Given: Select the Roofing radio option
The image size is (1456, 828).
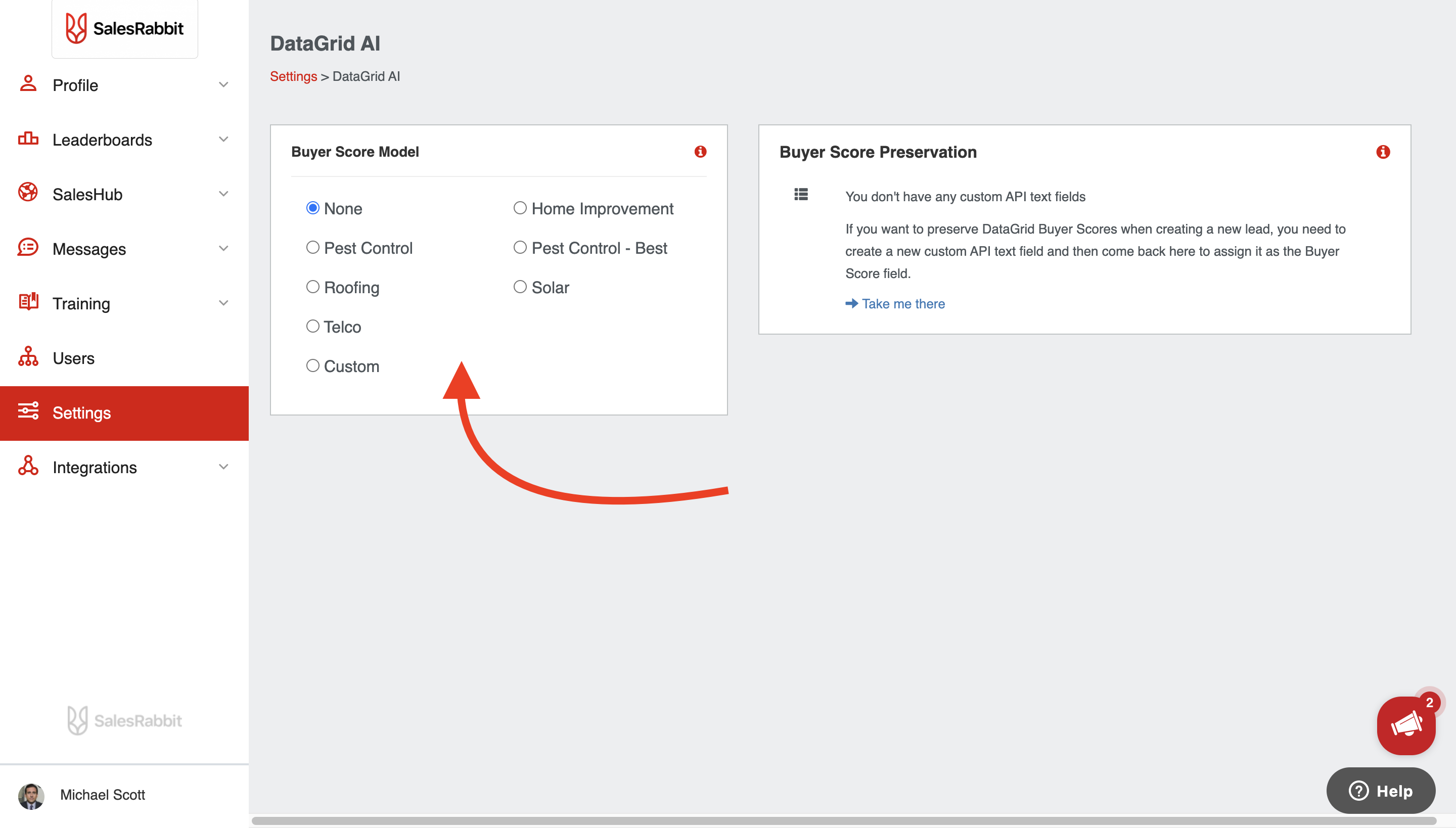Looking at the screenshot, I should tap(312, 287).
